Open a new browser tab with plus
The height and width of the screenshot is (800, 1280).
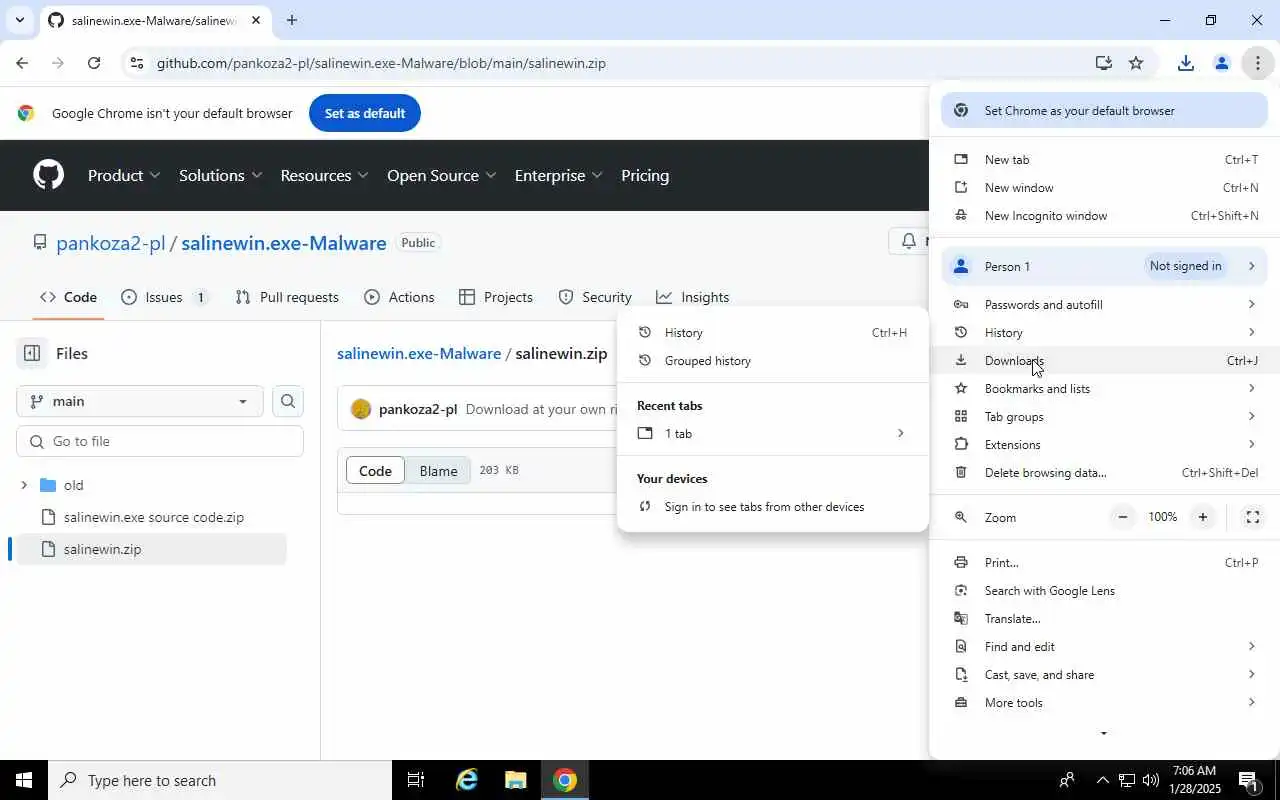pos(291,20)
